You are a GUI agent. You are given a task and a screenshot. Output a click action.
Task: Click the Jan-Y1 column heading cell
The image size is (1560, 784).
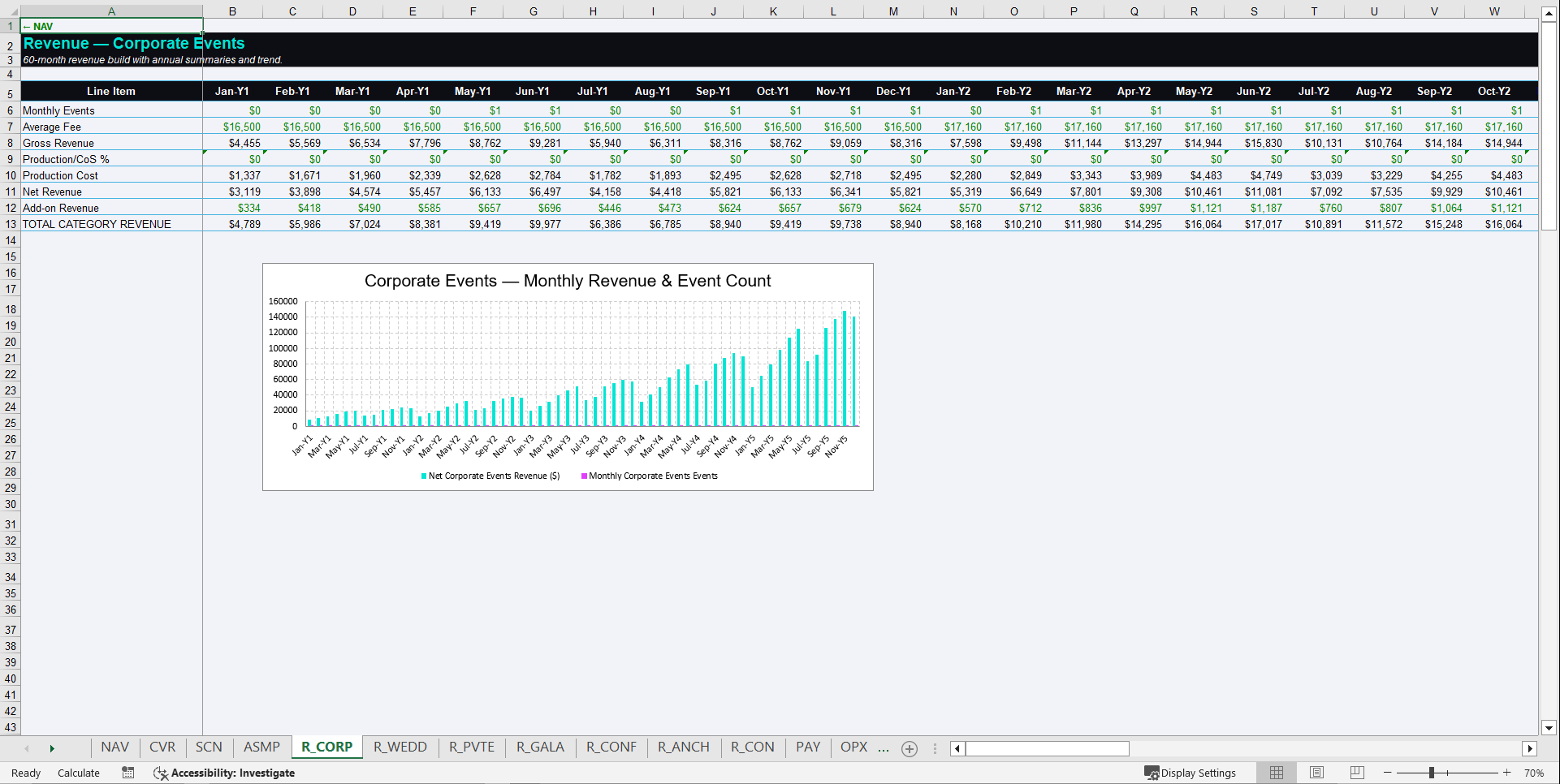[x=232, y=91]
